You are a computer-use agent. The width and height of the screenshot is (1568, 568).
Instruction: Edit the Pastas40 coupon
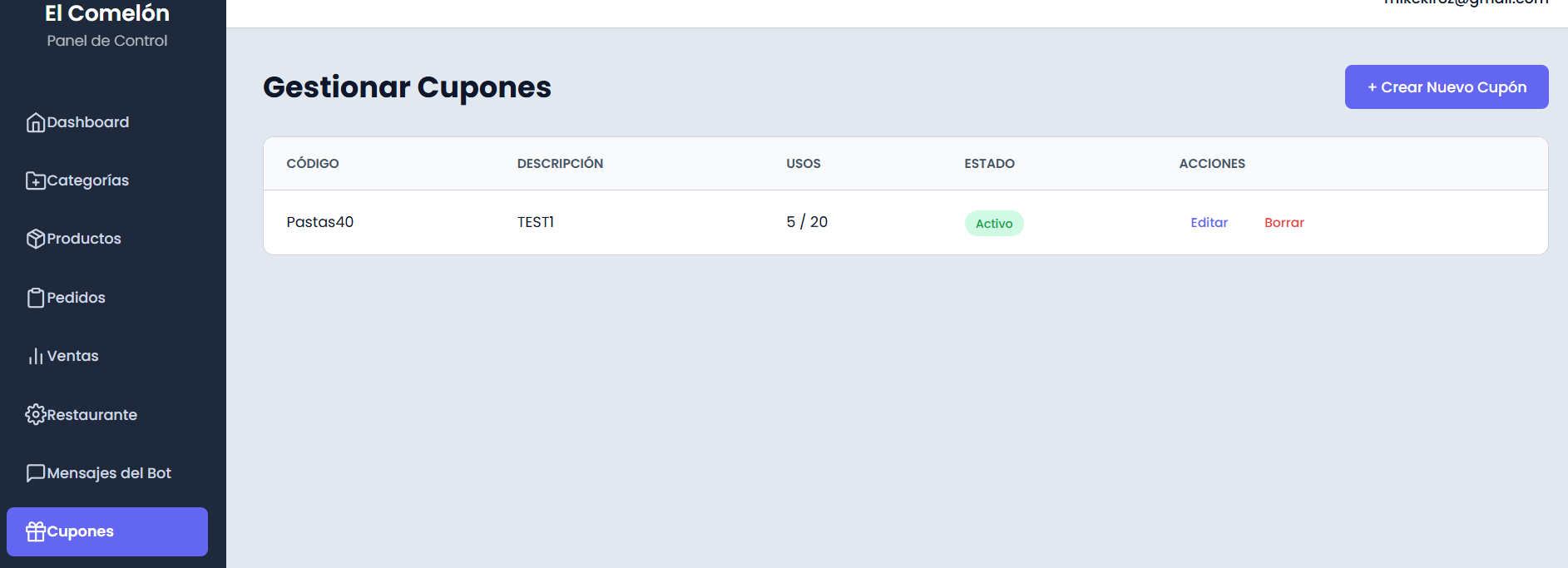tap(1209, 223)
